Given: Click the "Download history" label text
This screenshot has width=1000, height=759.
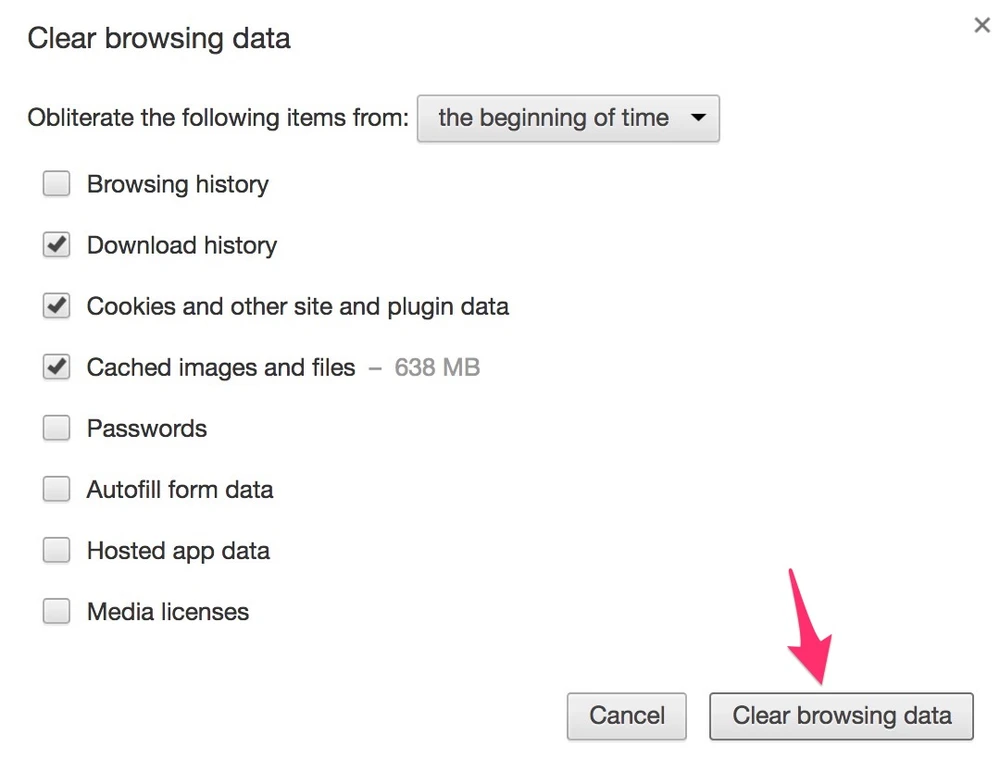Looking at the screenshot, I should point(182,245).
